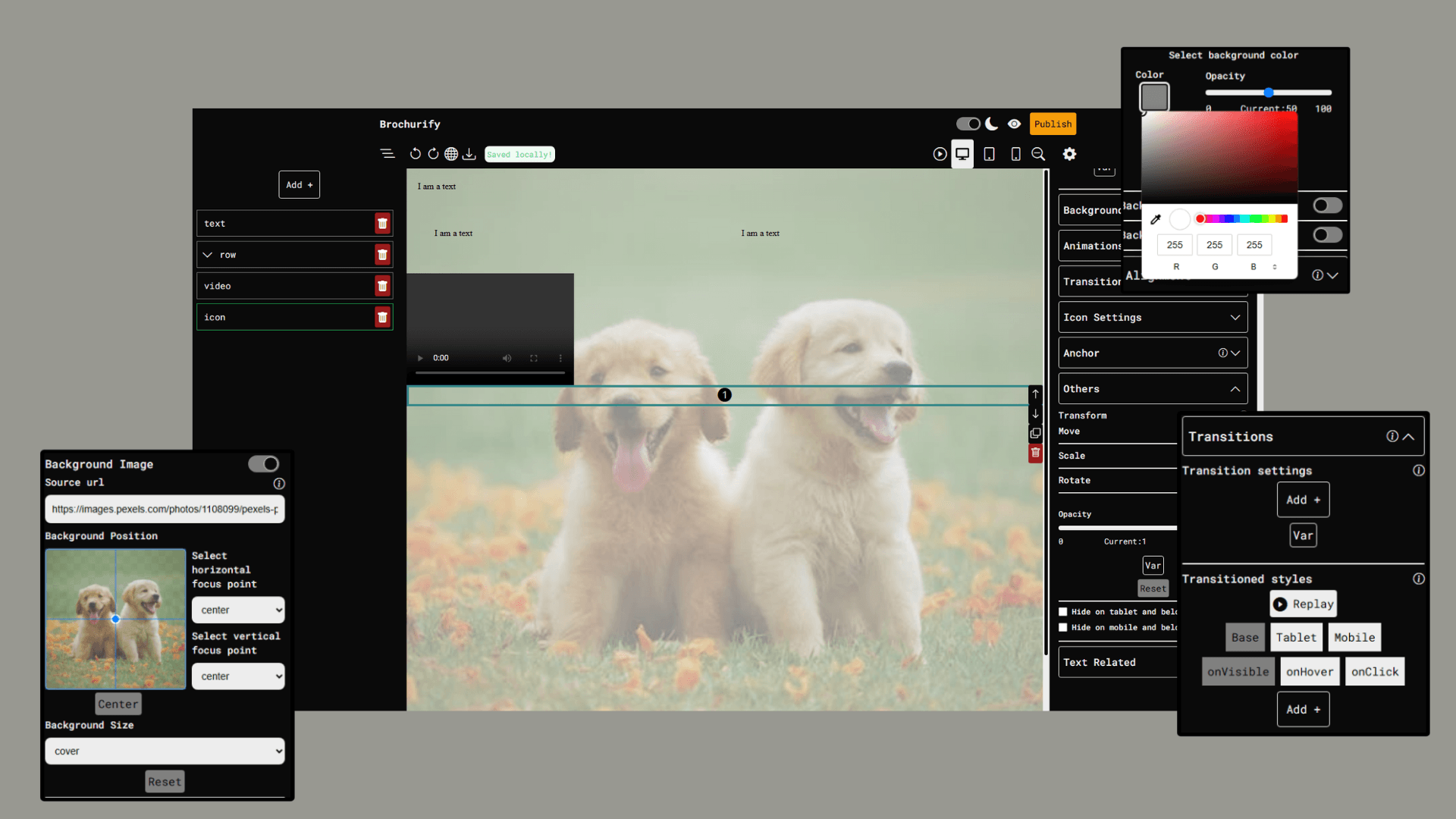Duplicate the selected element with the copy icon
This screenshot has width=1456, height=819.
(x=1035, y=434)
